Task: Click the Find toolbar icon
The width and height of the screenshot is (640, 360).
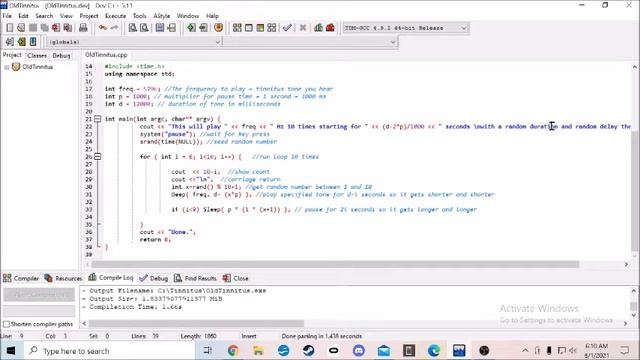Action: 133,28
